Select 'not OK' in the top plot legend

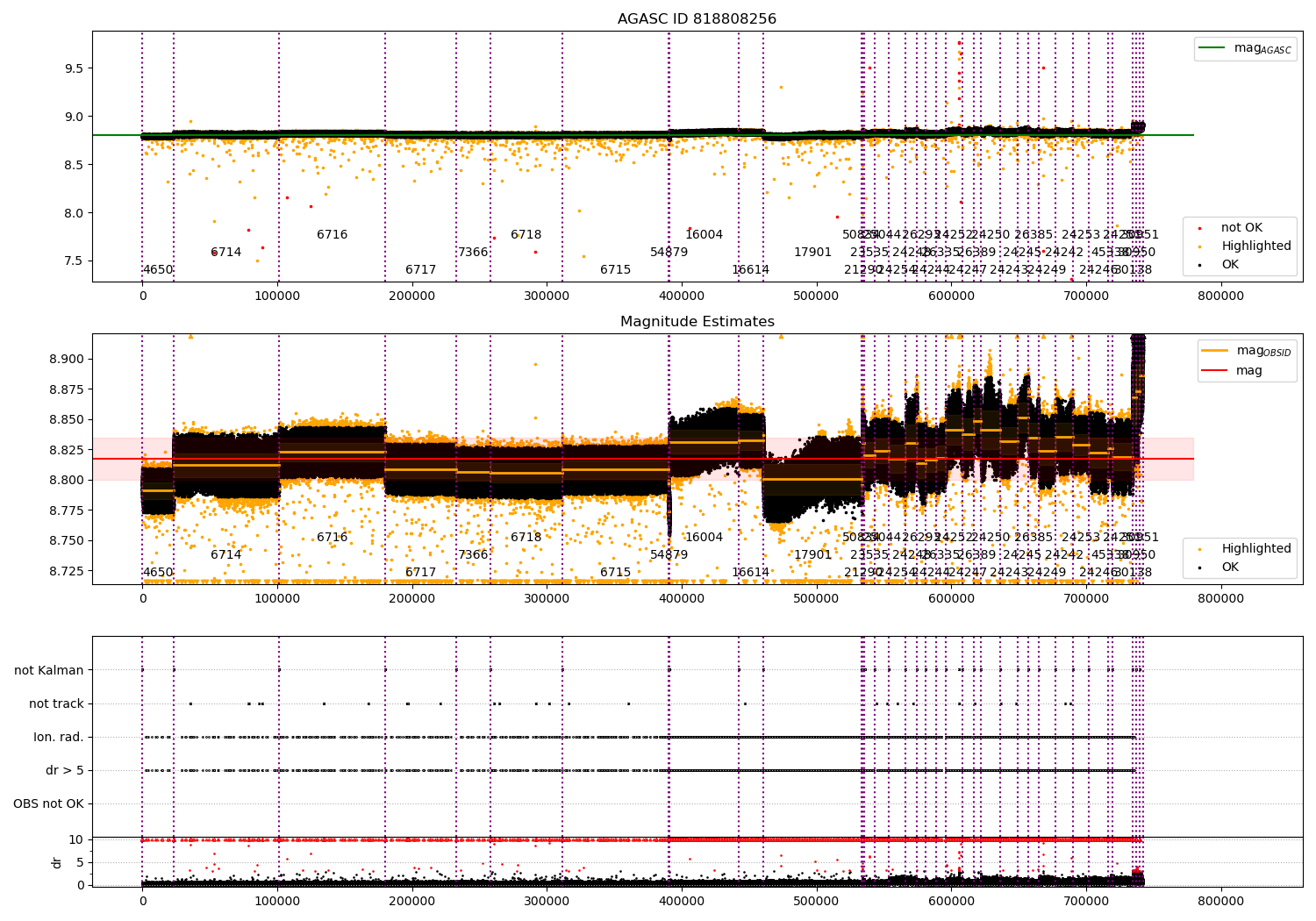(1241, 228)
